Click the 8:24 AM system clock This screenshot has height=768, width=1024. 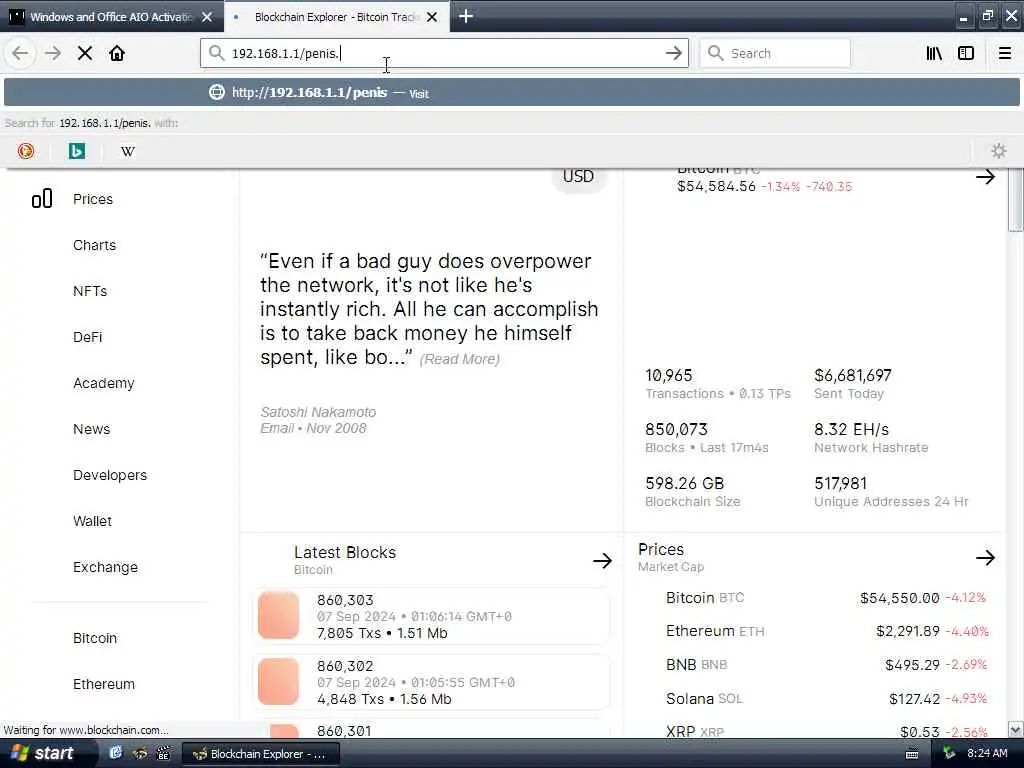(987, 754)
